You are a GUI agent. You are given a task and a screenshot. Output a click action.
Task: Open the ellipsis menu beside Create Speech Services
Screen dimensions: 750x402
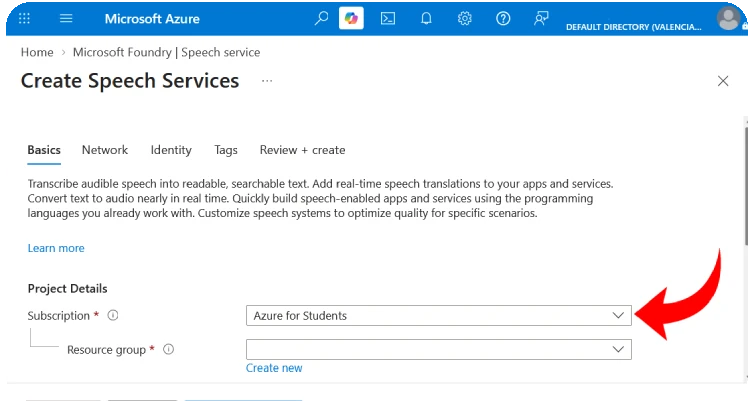(267, 81)
